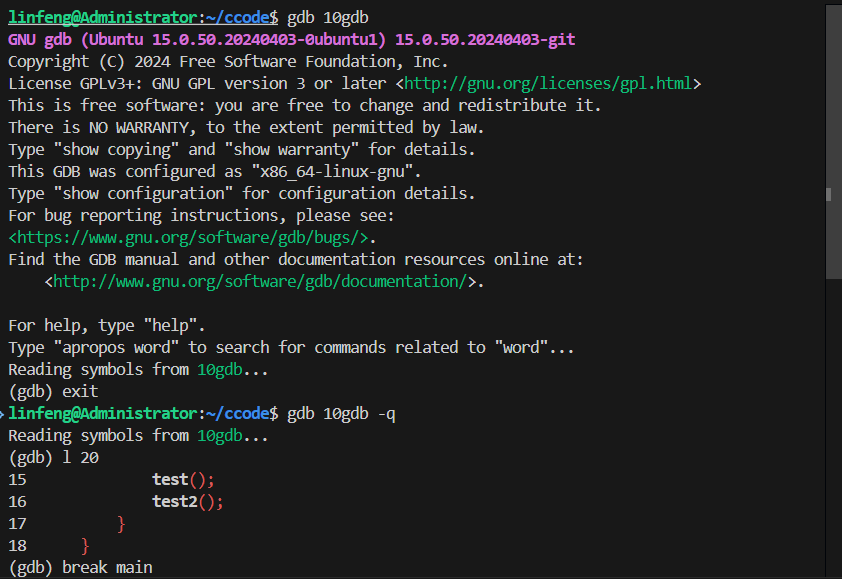Click the GNU gdb version header line

tap(292, 40)
